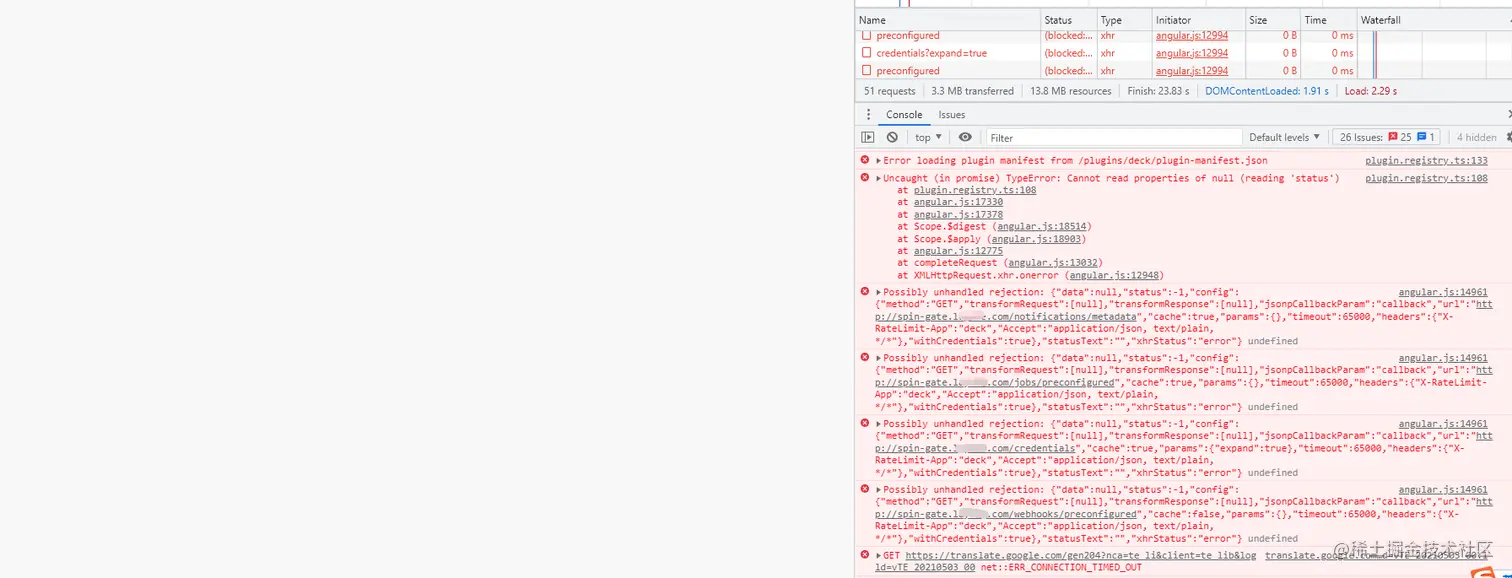The height and width of the screenshot is (578, 1512).
Task: Expand the translate.google.com GET error
Action: pos(879,555)
